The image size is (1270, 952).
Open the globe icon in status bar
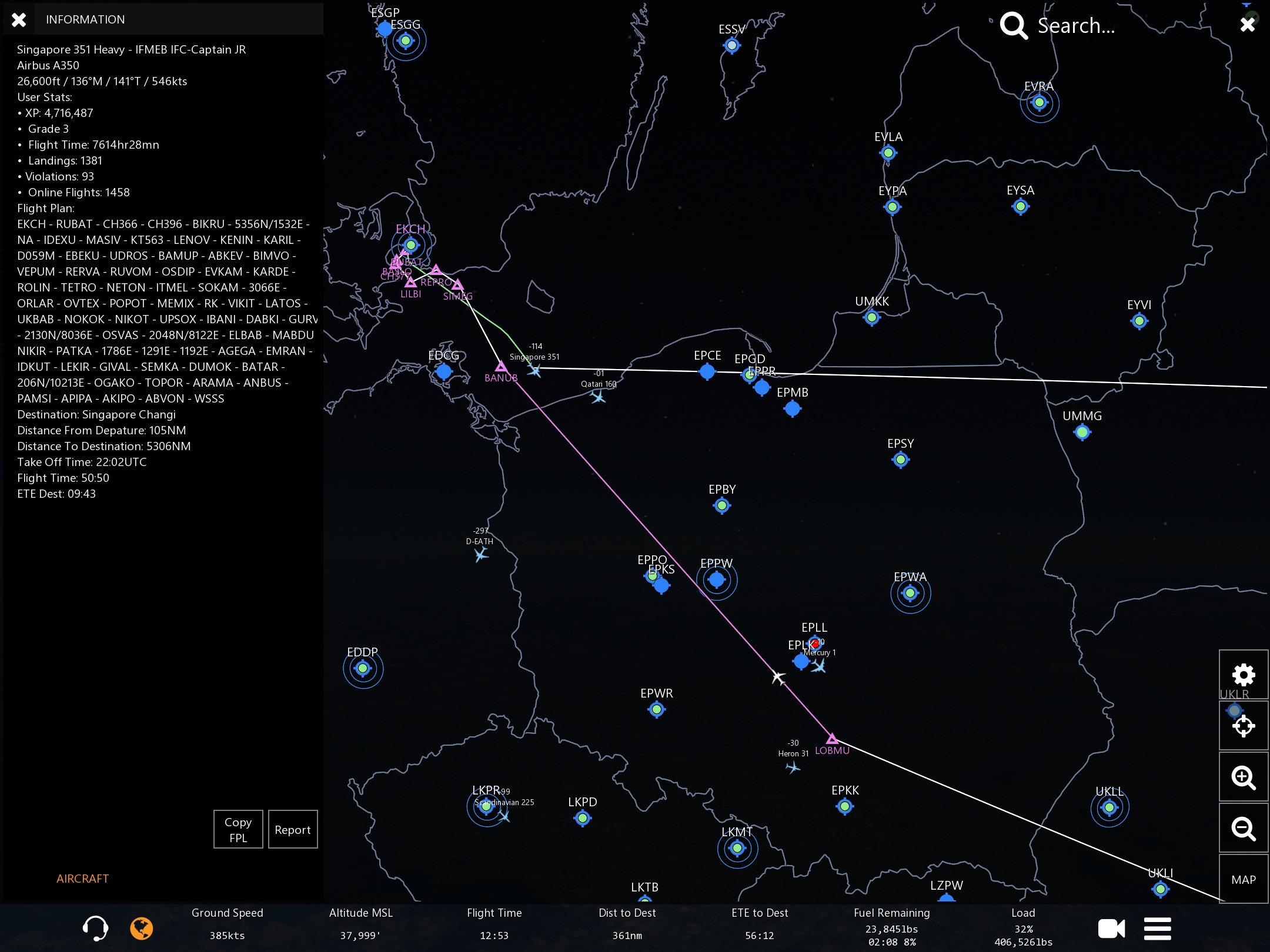141,928
